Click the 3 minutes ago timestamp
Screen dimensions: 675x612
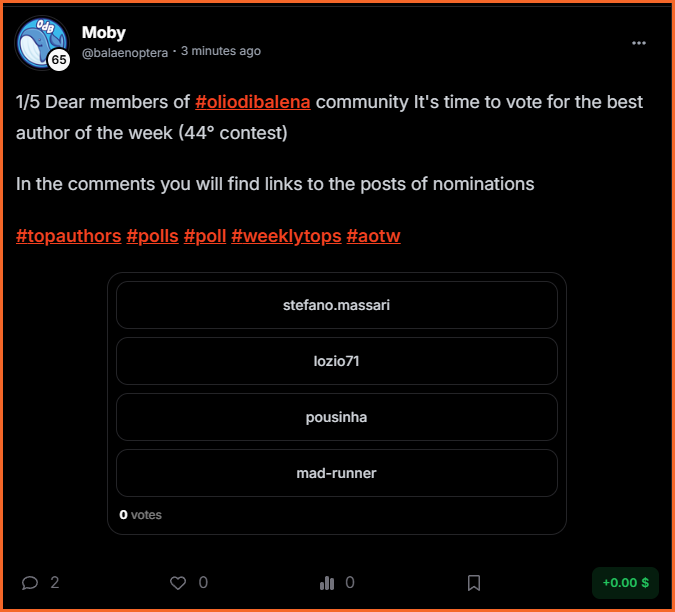tap(221, 51)
